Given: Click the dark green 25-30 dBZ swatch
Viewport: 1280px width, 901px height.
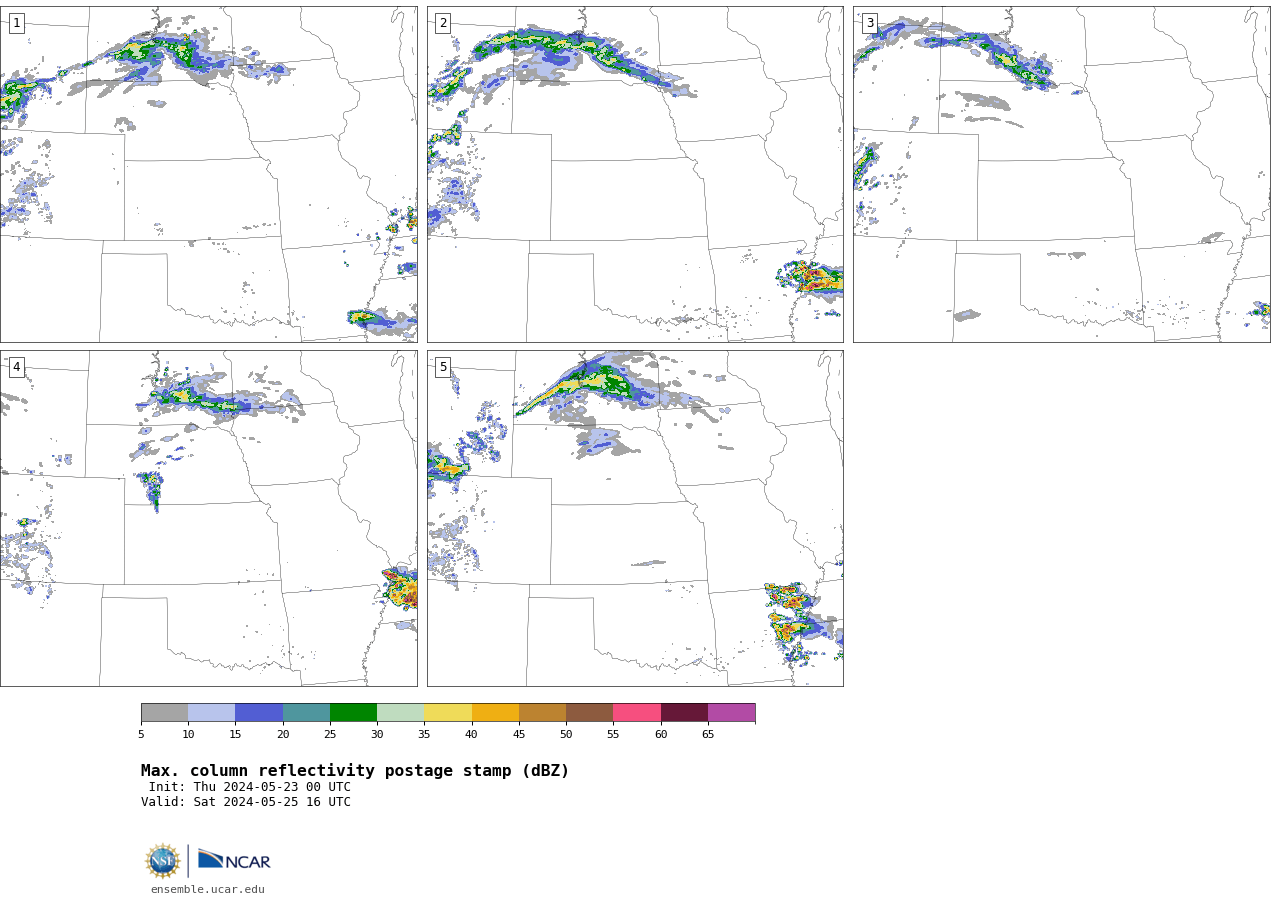Looking at the screenshot, I should click(354, 712).
